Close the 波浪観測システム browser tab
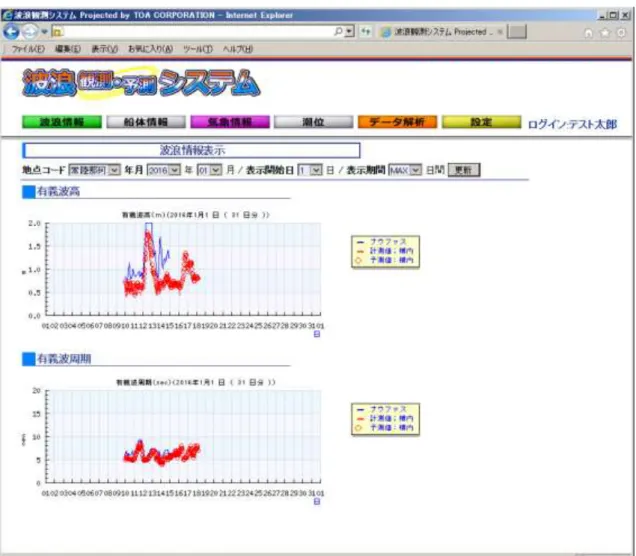The width and height of the screenshot is (636, 556). (x=500, y=32)
